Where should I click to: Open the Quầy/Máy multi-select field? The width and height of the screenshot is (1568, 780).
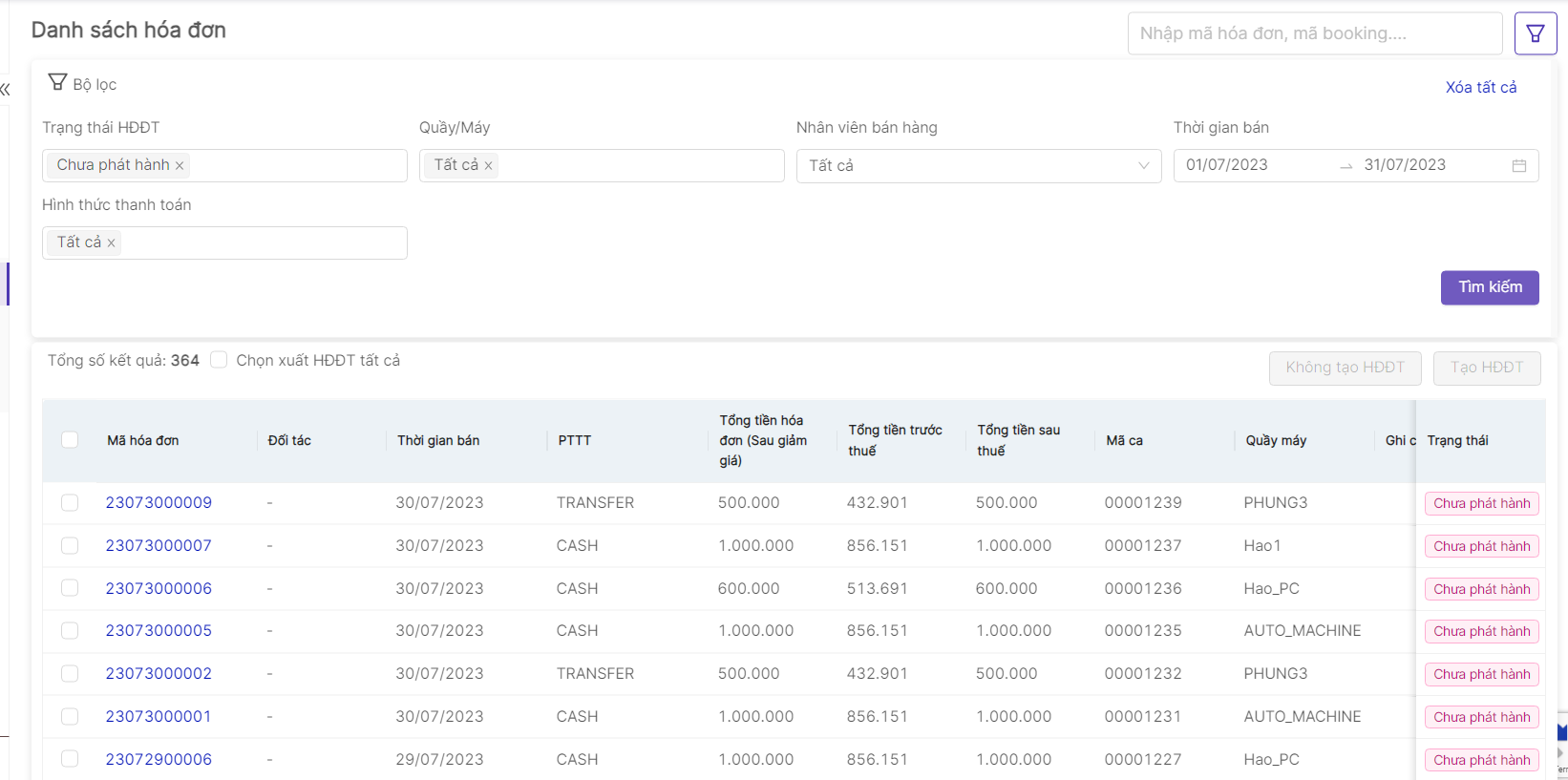[640, 165]
